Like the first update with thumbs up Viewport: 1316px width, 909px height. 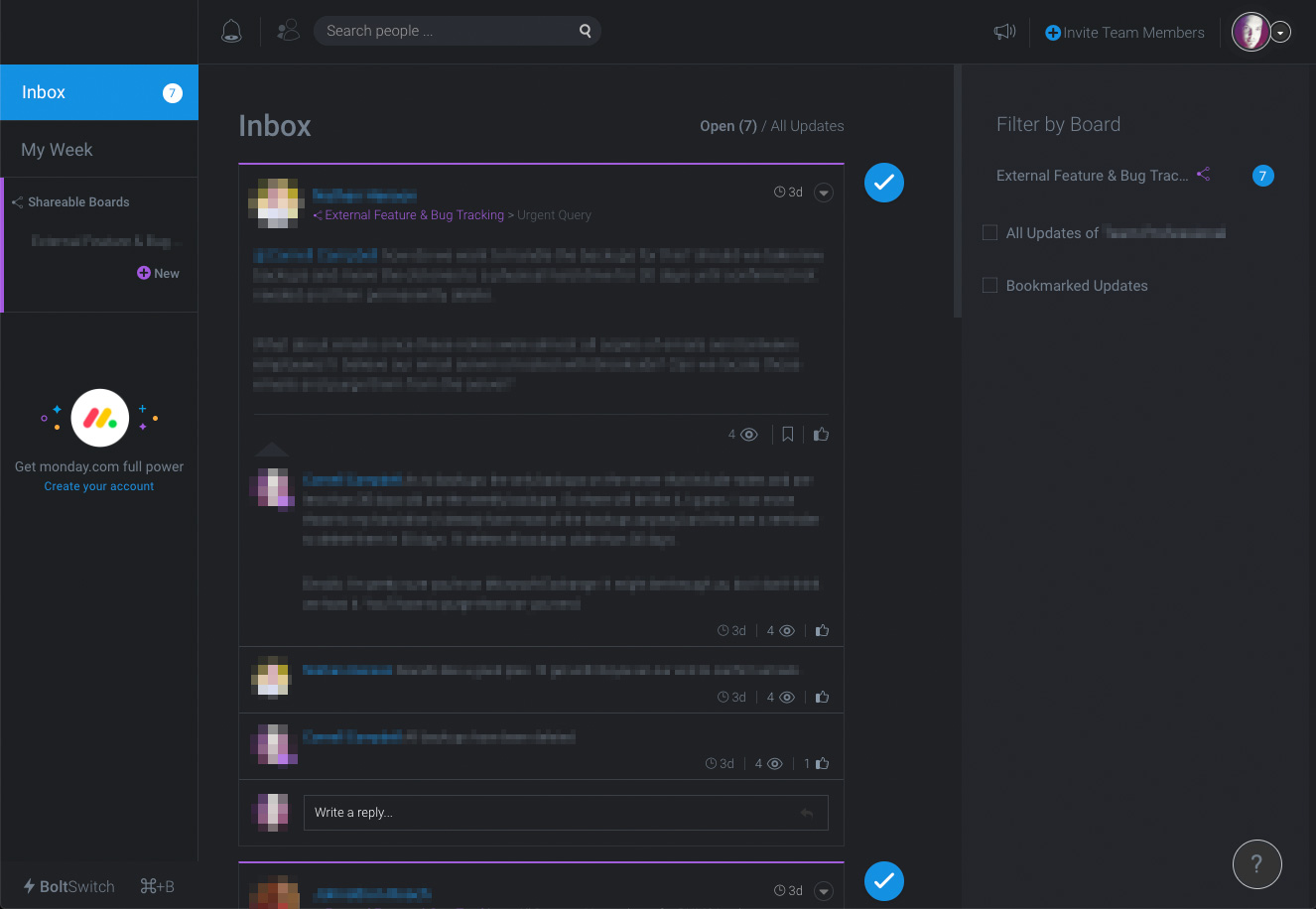(x=821, y=434)
